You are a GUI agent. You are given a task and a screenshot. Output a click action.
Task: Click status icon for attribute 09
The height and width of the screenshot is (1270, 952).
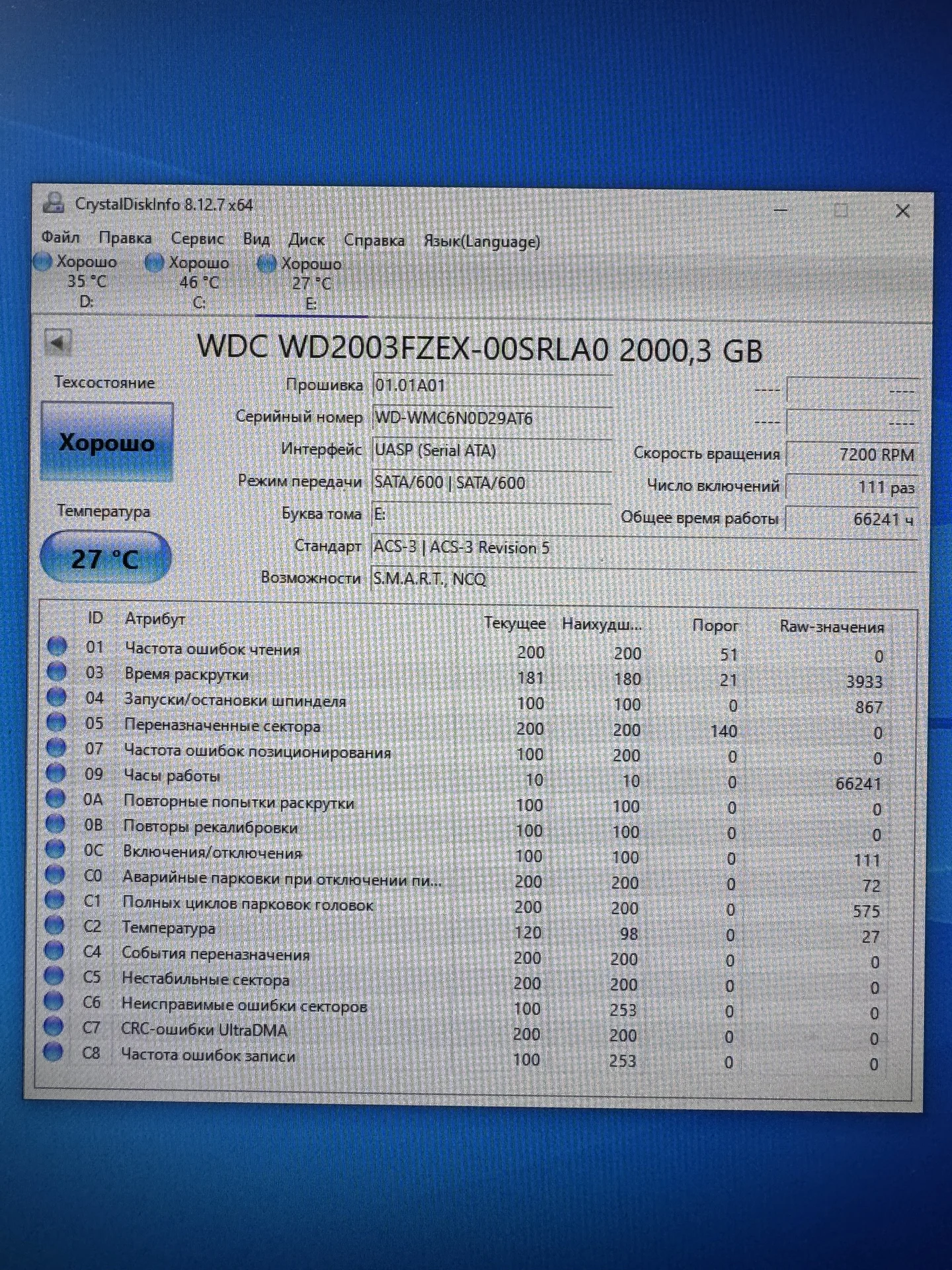[56, 773]
